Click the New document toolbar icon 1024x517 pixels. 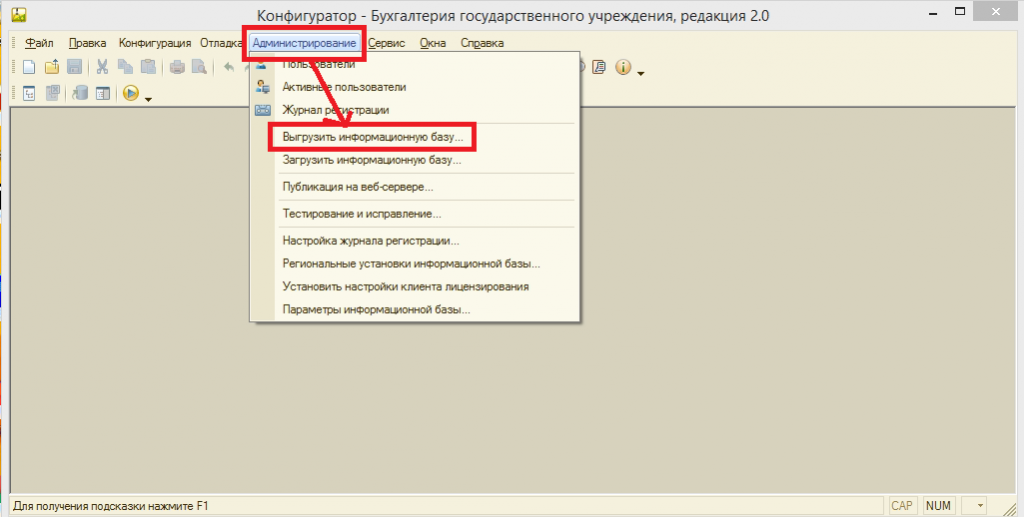point(29,68)
